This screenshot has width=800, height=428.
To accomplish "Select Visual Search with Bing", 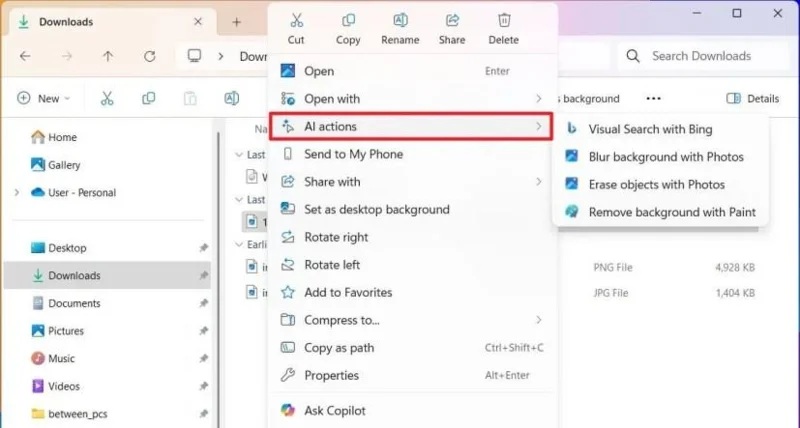I will tap(660, 129).
